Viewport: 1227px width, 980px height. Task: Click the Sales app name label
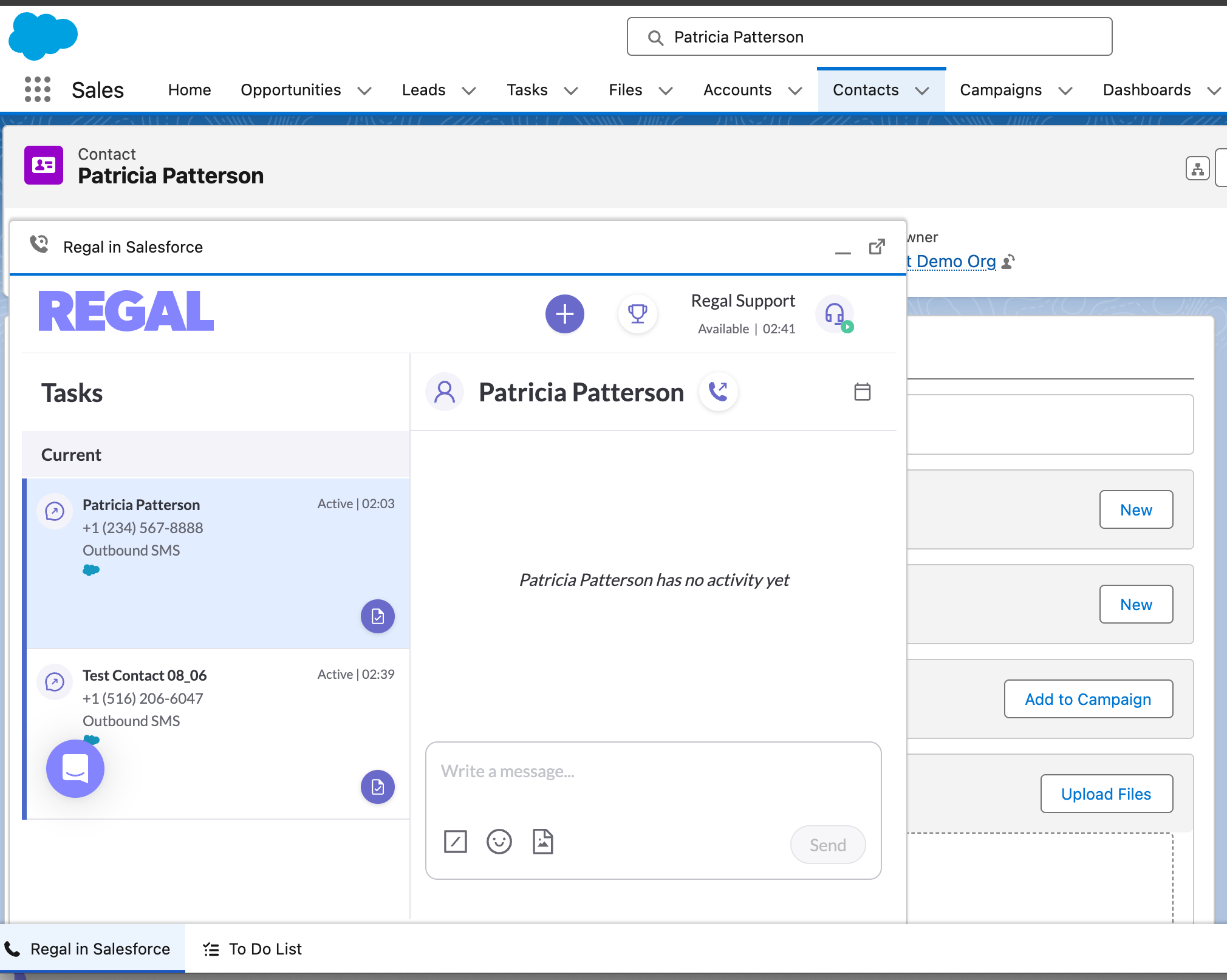(97, 90)
